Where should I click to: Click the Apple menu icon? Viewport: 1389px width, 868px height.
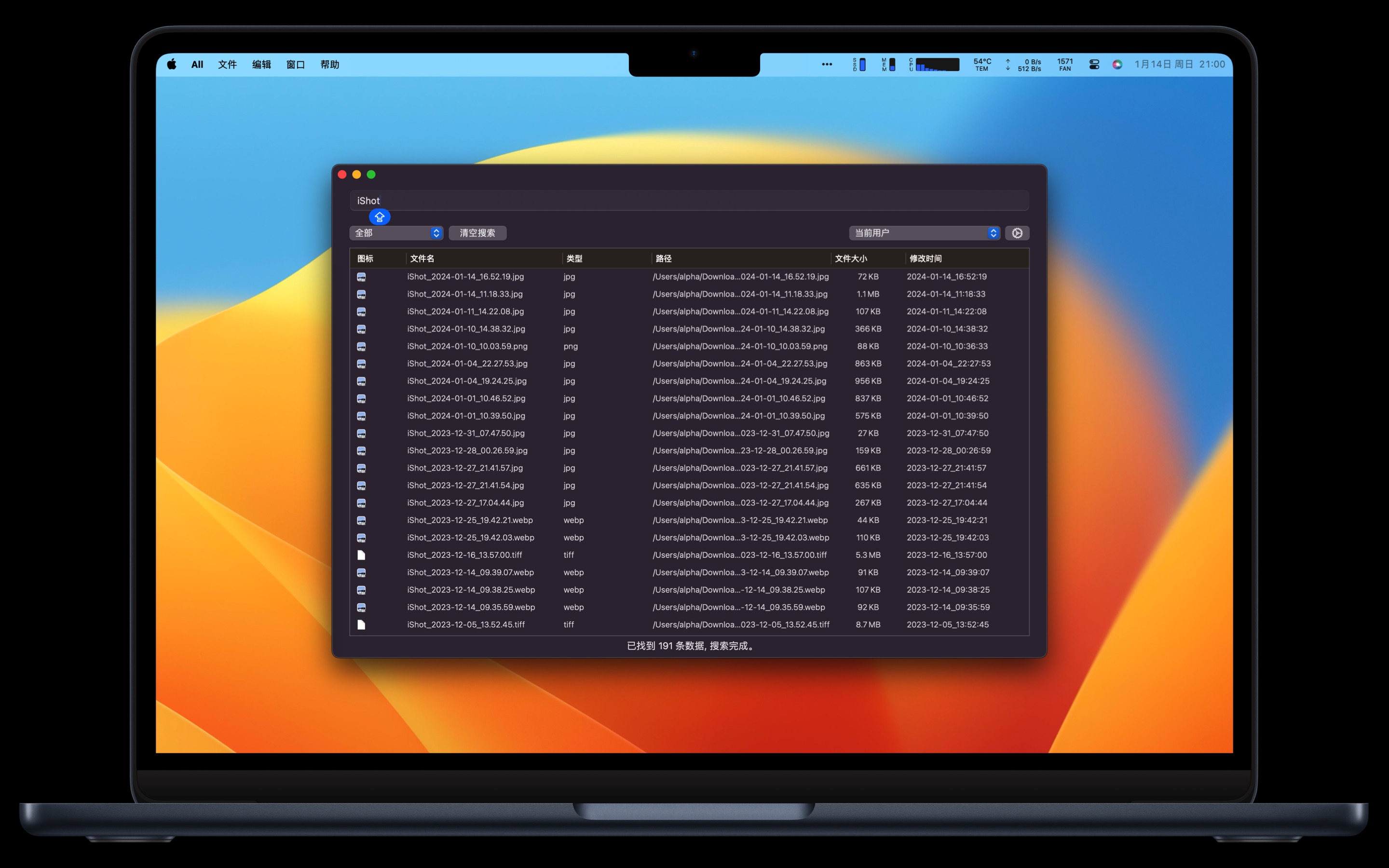click(x=172, y=64)
